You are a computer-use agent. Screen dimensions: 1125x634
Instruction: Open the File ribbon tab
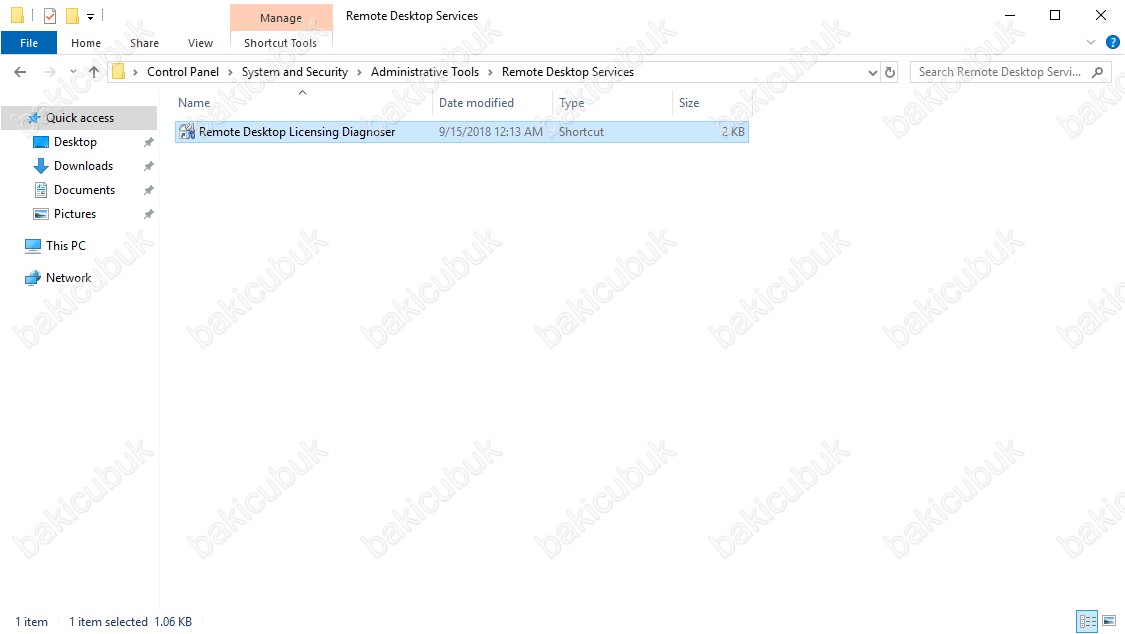[29, 43]
